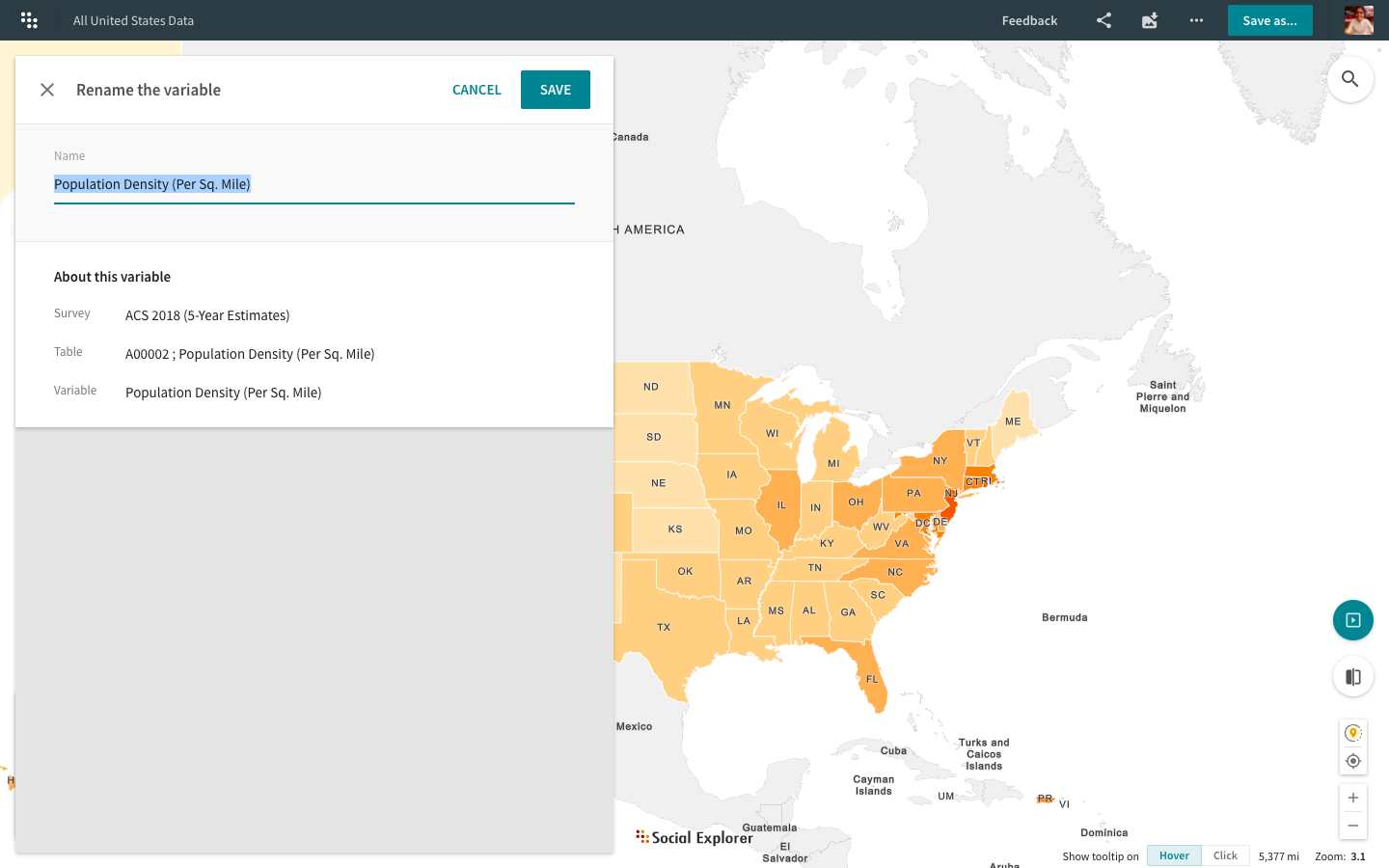1389x868 pixels.
Task: Save the renamed variable
Action: (x=555, y=89)
